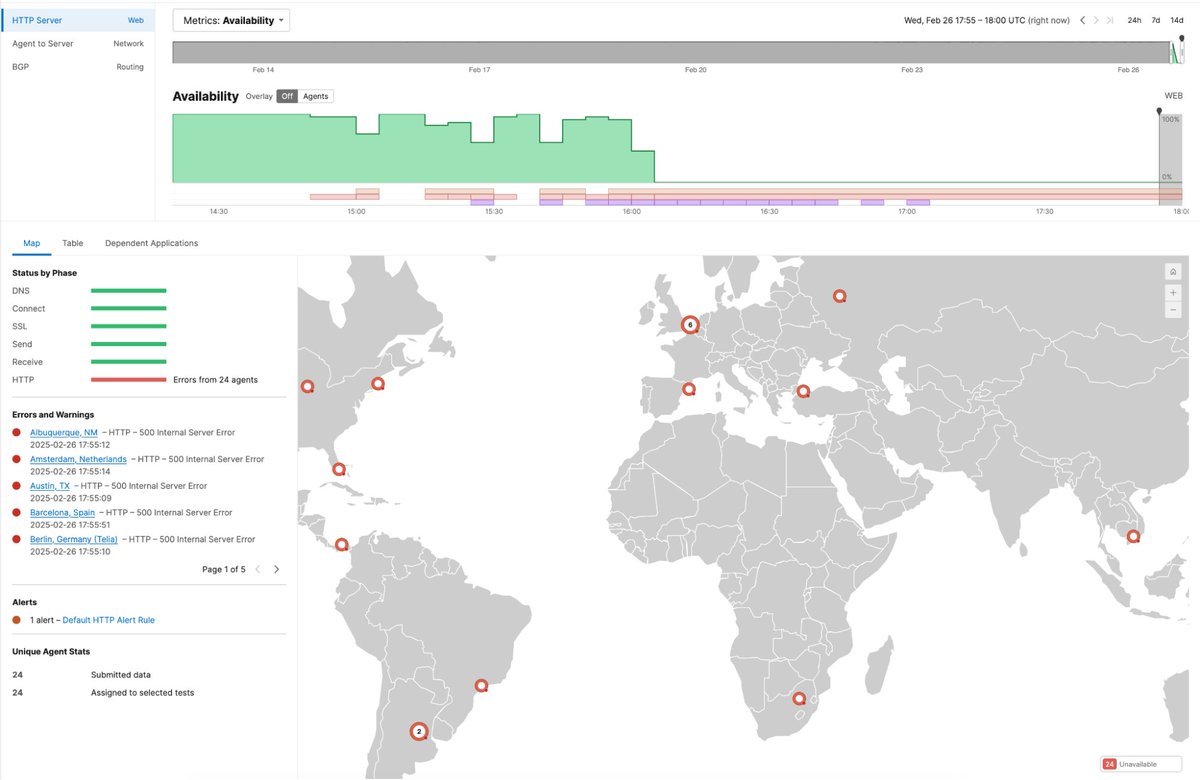
Task: Open the UK agent cluster marked 6
Action: (x=689, y=324)
